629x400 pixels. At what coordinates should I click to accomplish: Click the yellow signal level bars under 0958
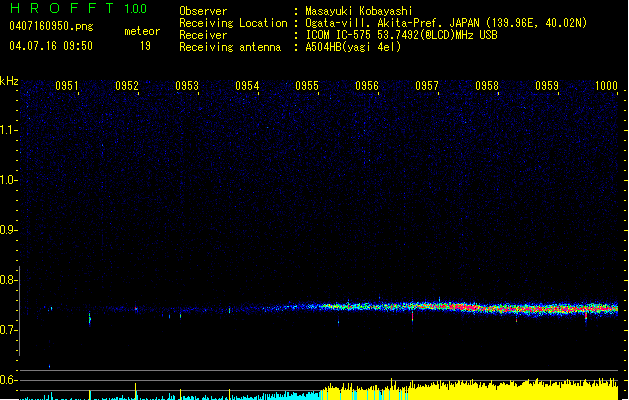pyautogui.click(x=487, y=392)
